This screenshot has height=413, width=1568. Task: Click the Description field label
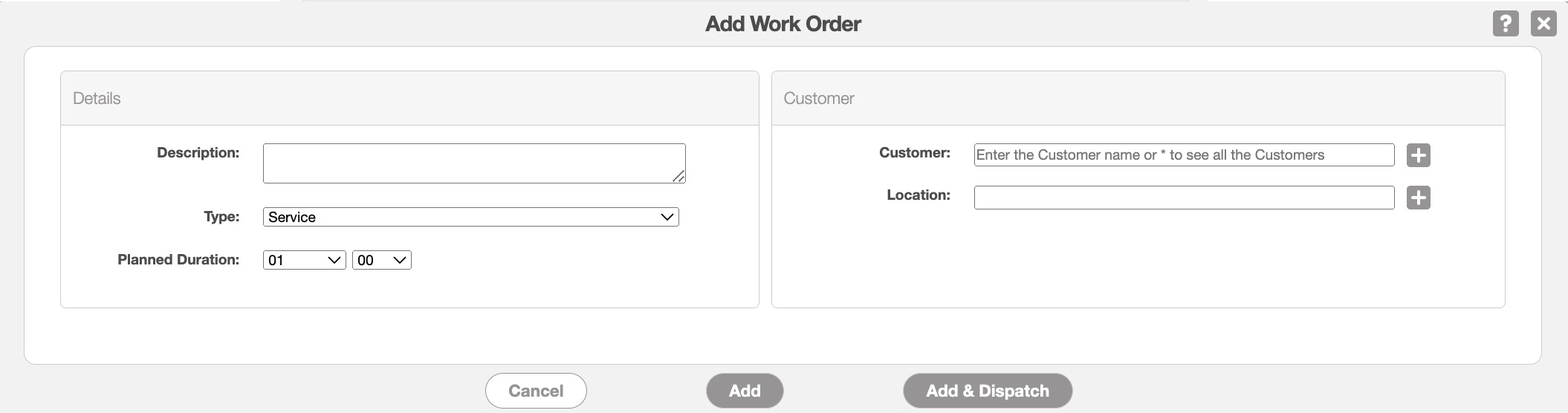tap(198, 152)
